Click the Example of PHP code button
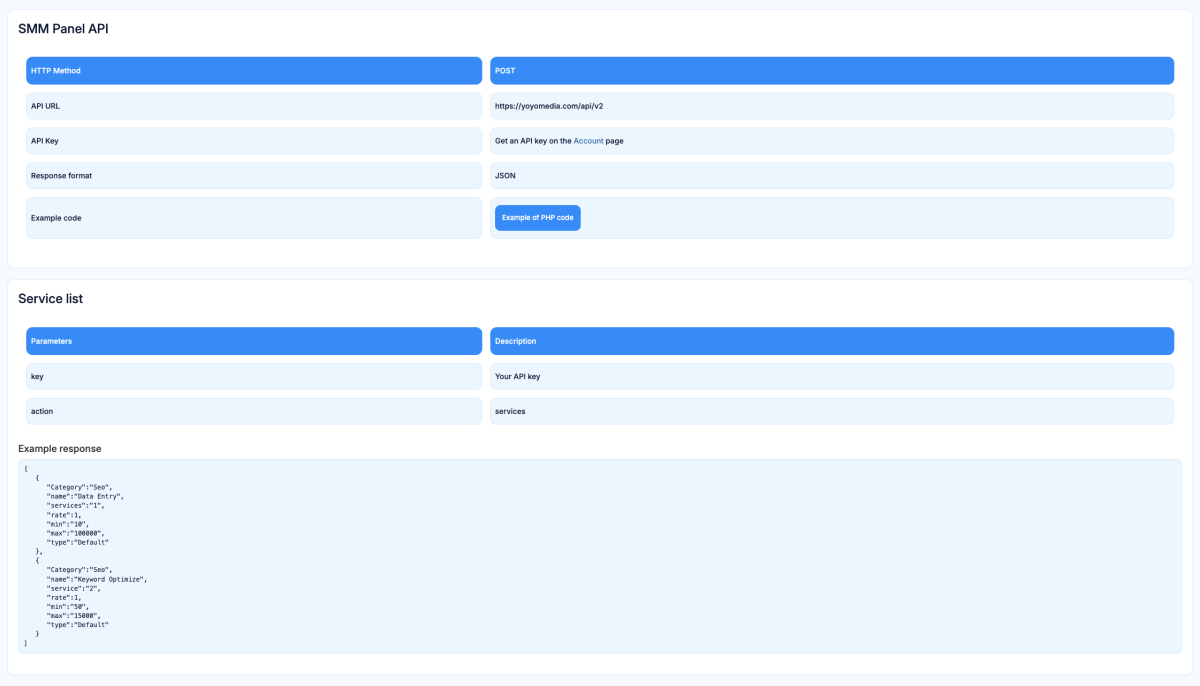 click(x=537, y=218)
